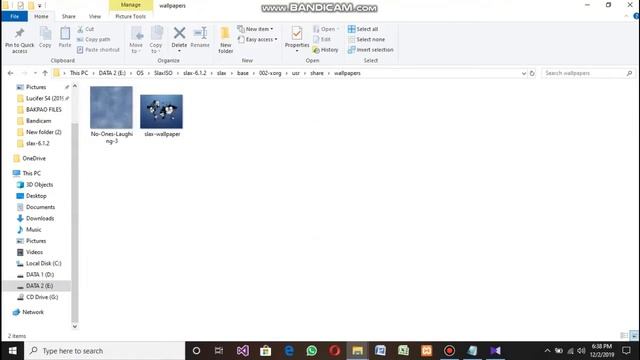Expand address bar history dropdown
This screenshot has height=360, width=640.
[x=524, y=73]
